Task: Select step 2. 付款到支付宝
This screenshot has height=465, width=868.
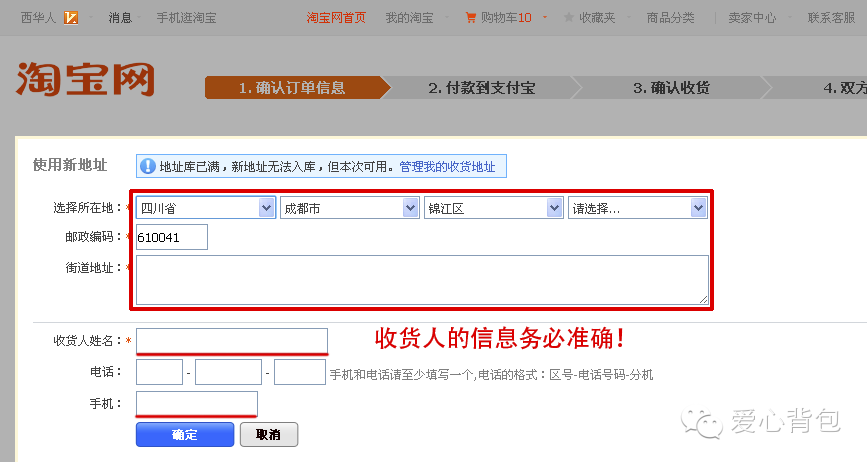Action: click(x=482, y=87)
